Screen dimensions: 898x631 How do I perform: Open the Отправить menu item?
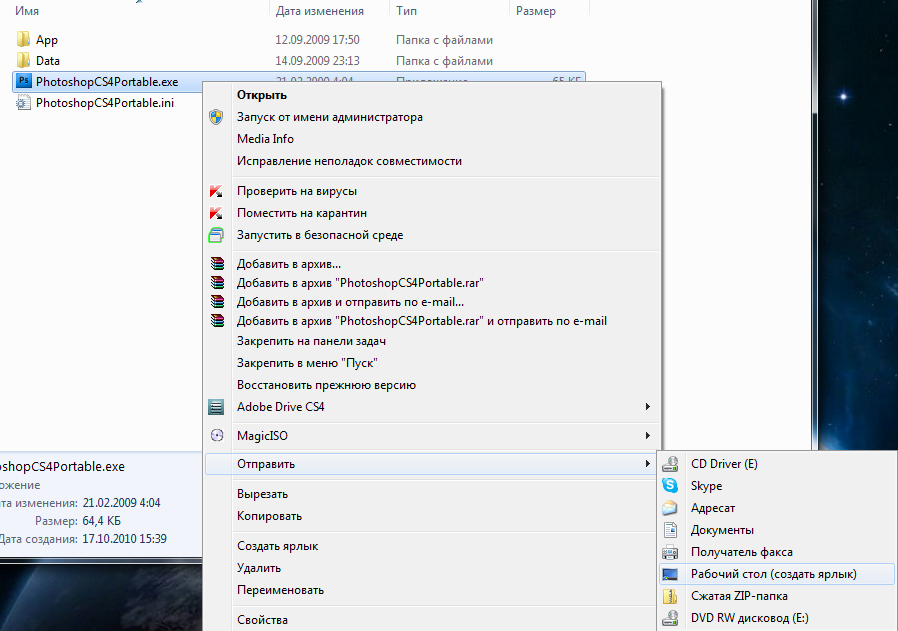433,464
